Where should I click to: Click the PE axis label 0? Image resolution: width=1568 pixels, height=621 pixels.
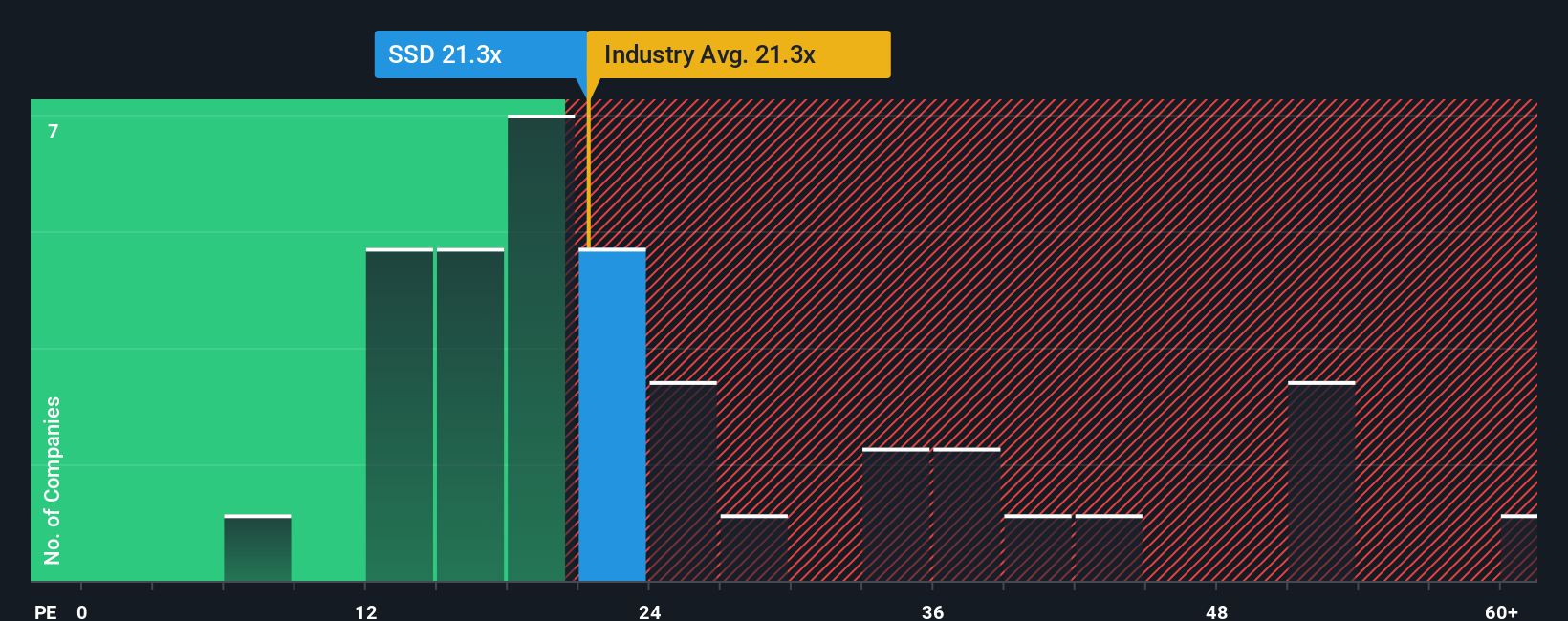82,611
